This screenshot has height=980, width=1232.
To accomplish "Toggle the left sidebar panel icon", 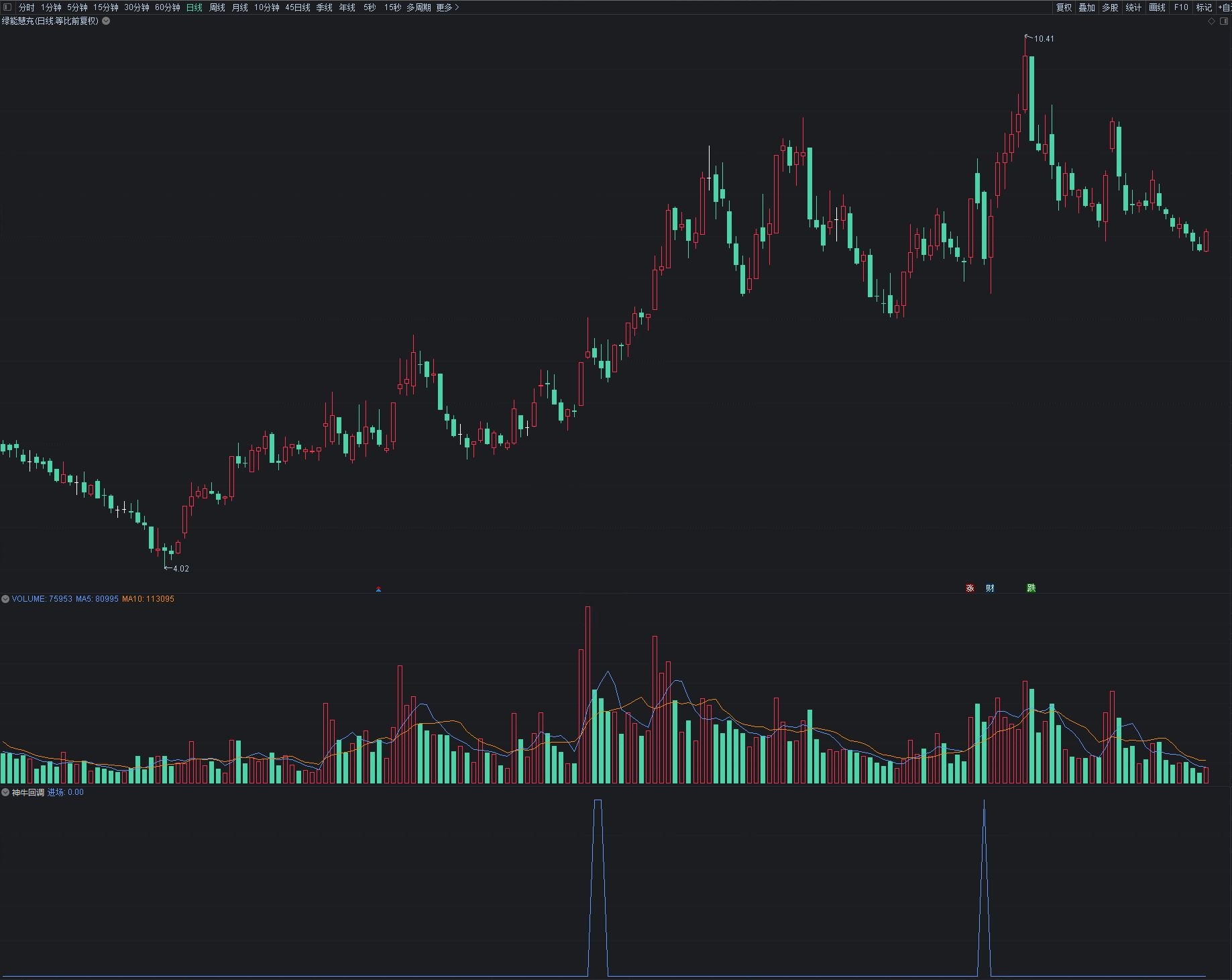I will coord(7,7).
